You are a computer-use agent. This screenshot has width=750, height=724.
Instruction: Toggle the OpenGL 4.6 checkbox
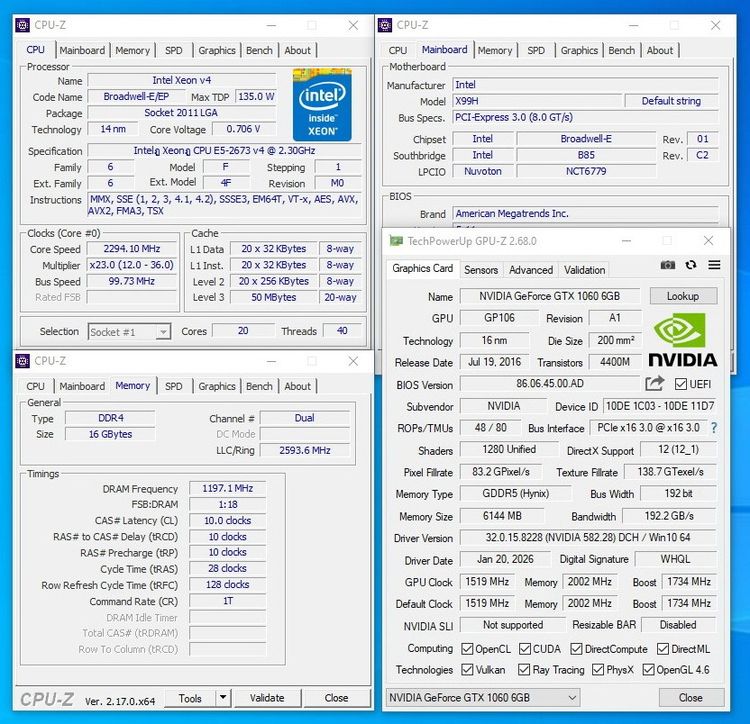point(649,669)
